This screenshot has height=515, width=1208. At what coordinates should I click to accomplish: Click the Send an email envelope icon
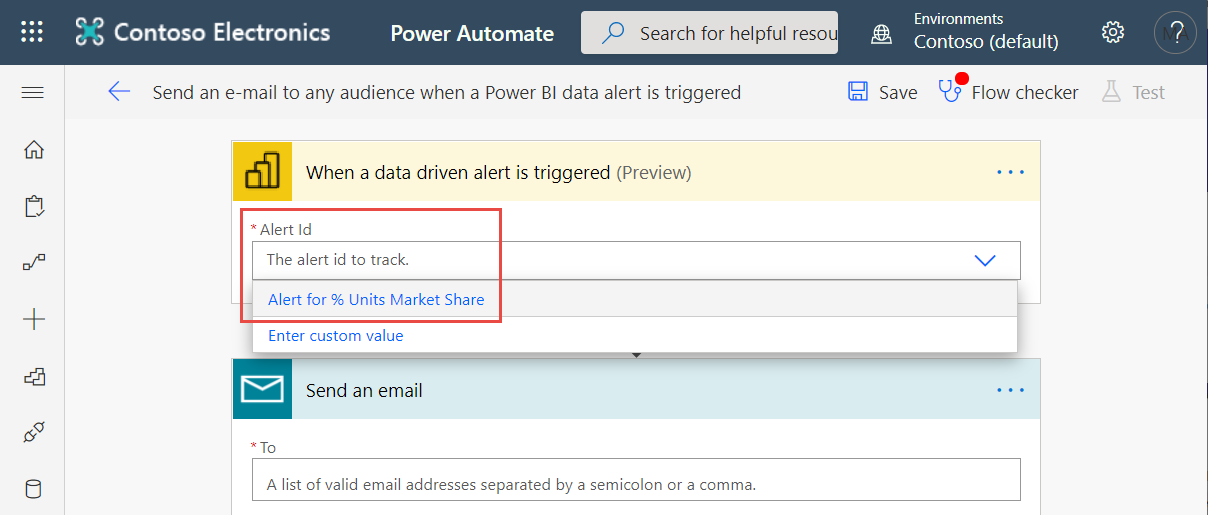click(262, 389)
